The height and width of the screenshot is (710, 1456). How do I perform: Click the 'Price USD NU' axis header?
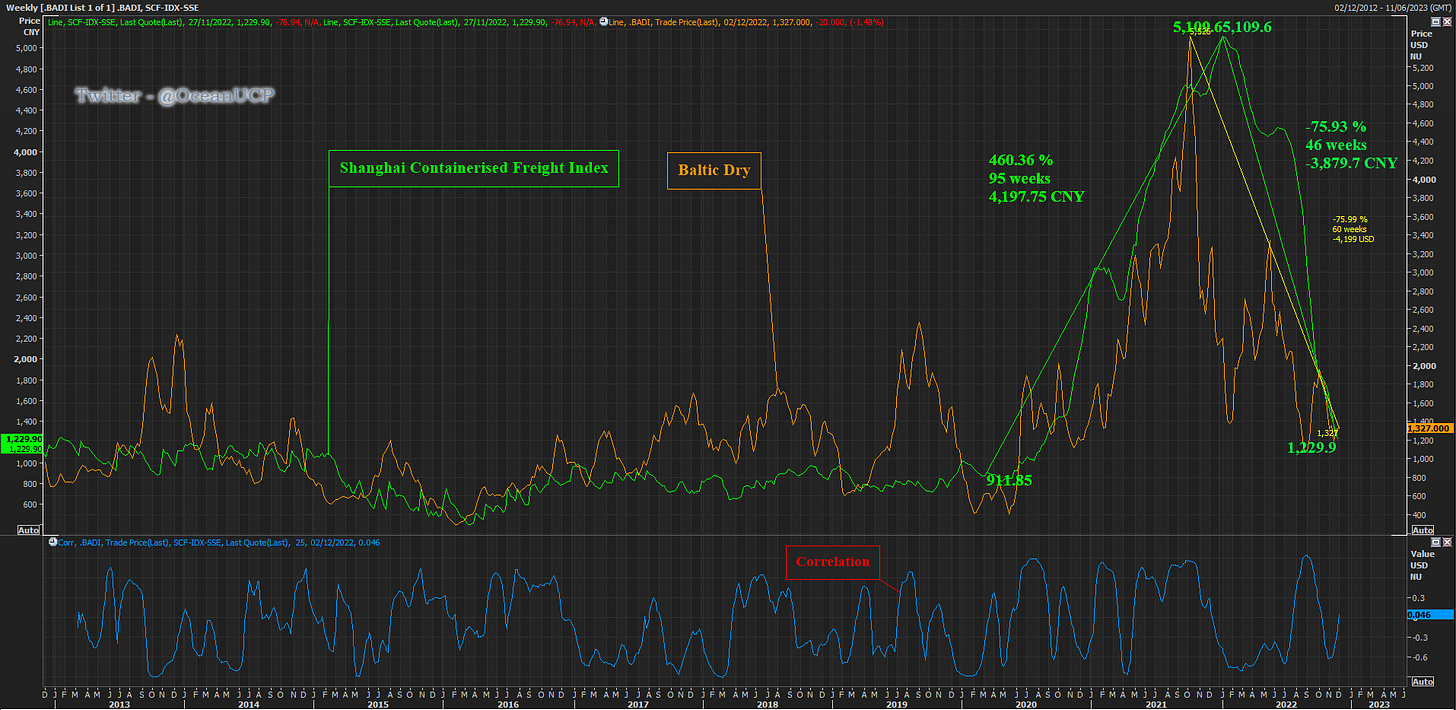[1420, 45]
